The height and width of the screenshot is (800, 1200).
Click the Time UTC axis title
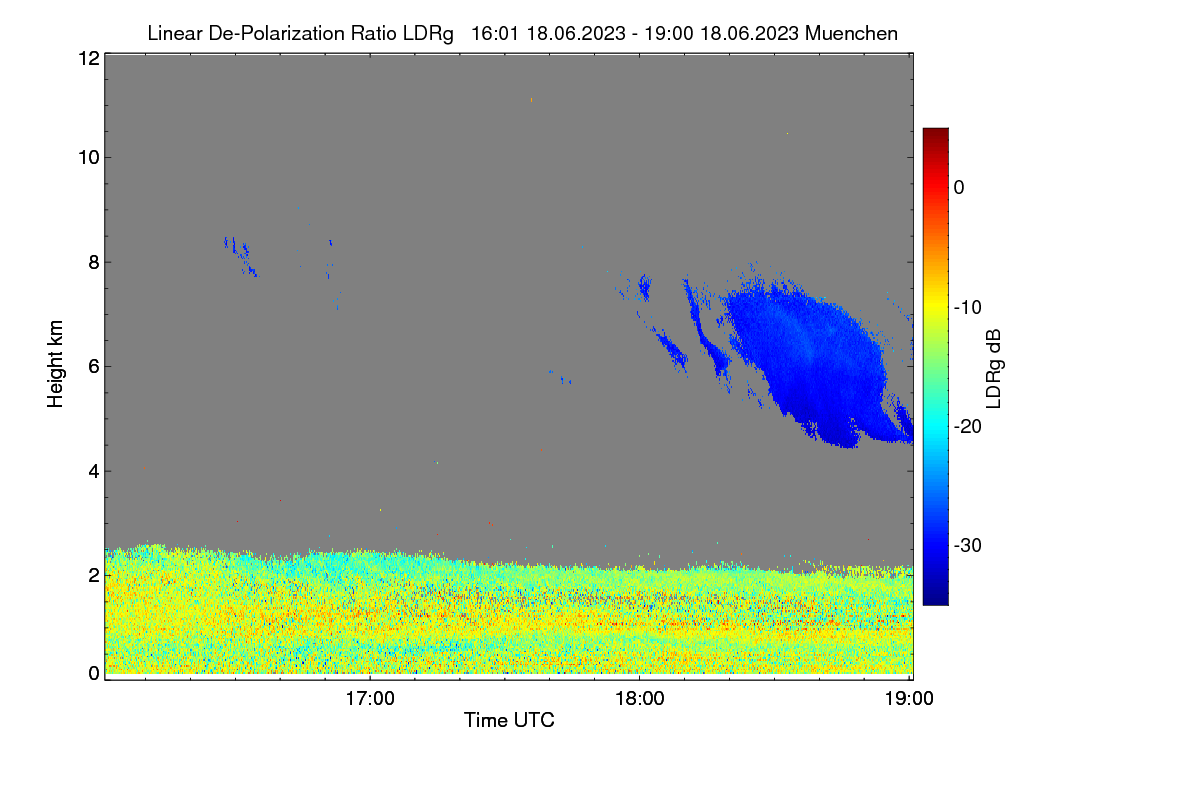click(509, 720)
